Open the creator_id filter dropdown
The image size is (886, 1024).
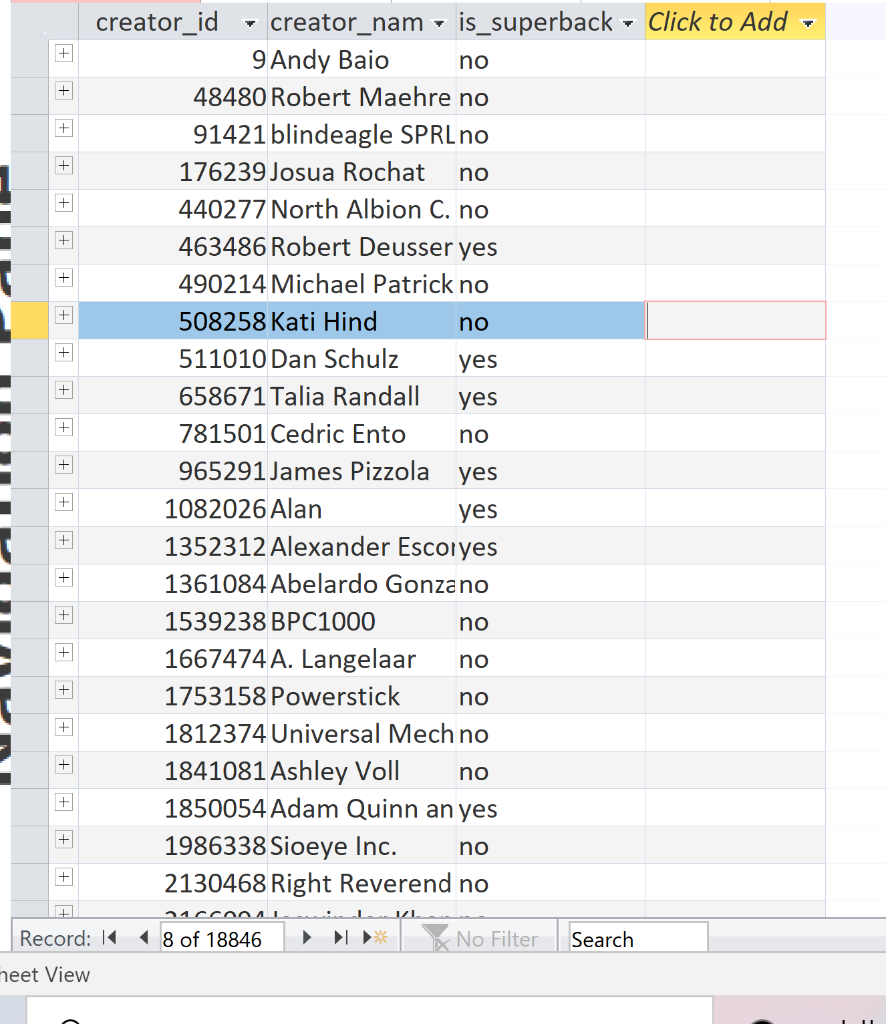pyautogui.click(x=250, y=22)
